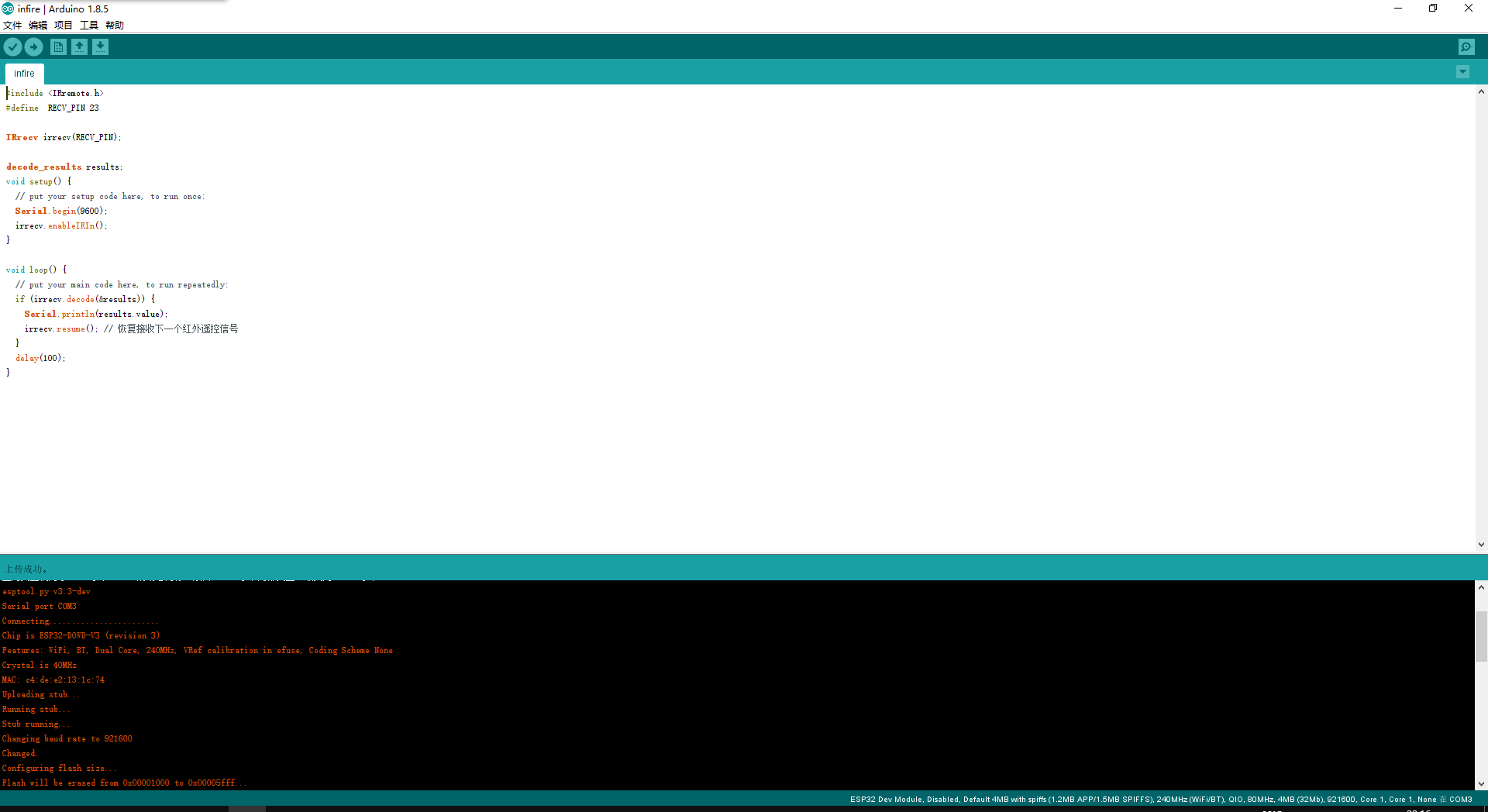This screenshot has width=1488, height=812.
Task: Click the 'MAC: c4:de:e2:13:1c:74' console line
Action: [53, 680]
